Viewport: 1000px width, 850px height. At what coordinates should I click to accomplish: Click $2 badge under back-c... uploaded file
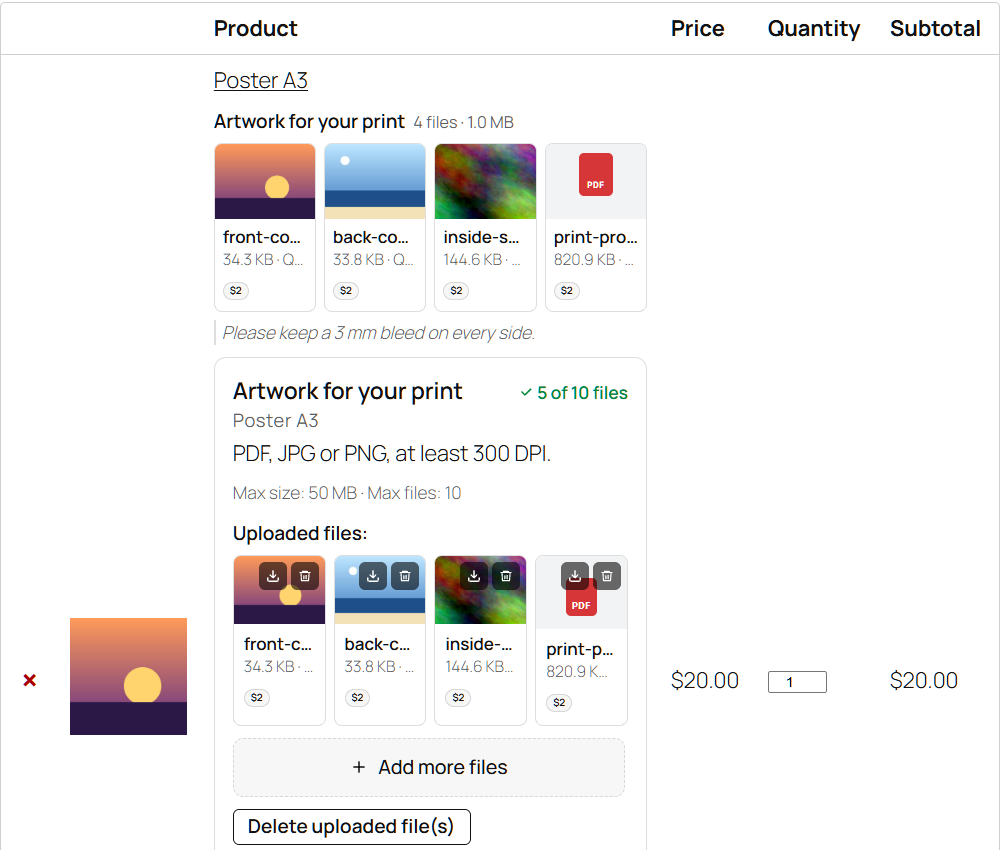click(358, 698)
